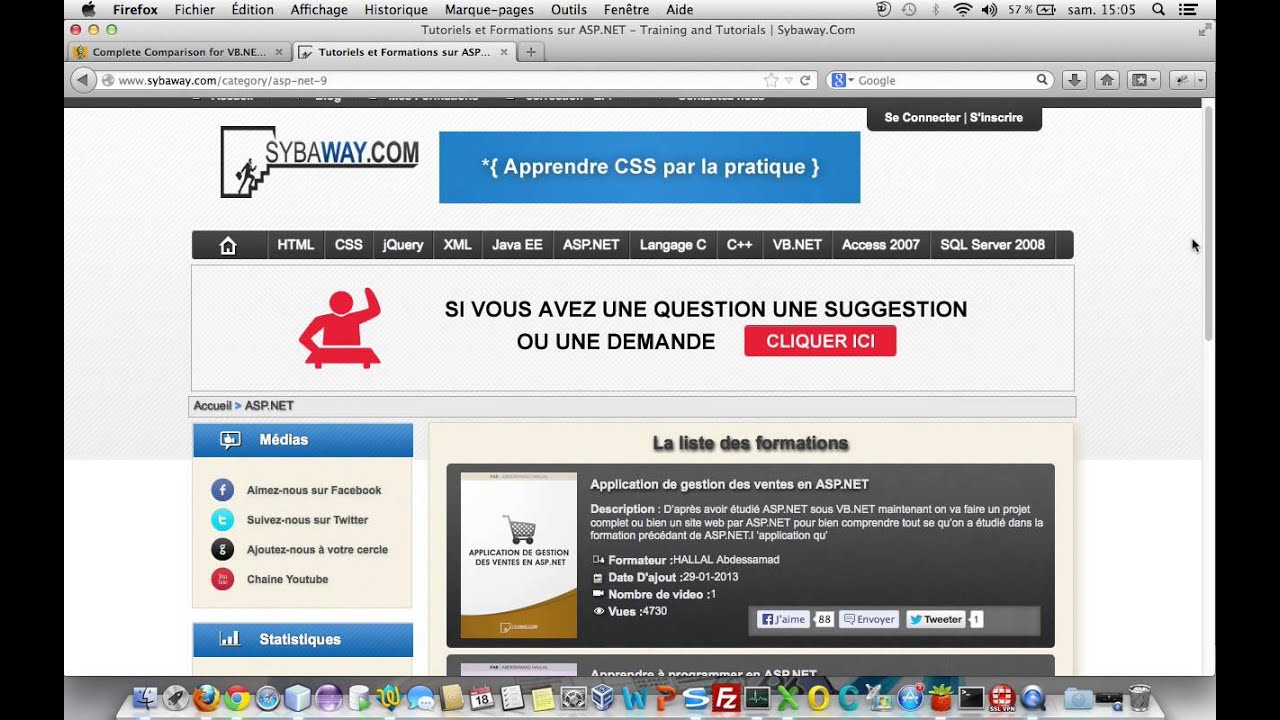1280x720 pixels.
Task: Click the Sybaway home icon in navbar
Action: tap(228, 245)
